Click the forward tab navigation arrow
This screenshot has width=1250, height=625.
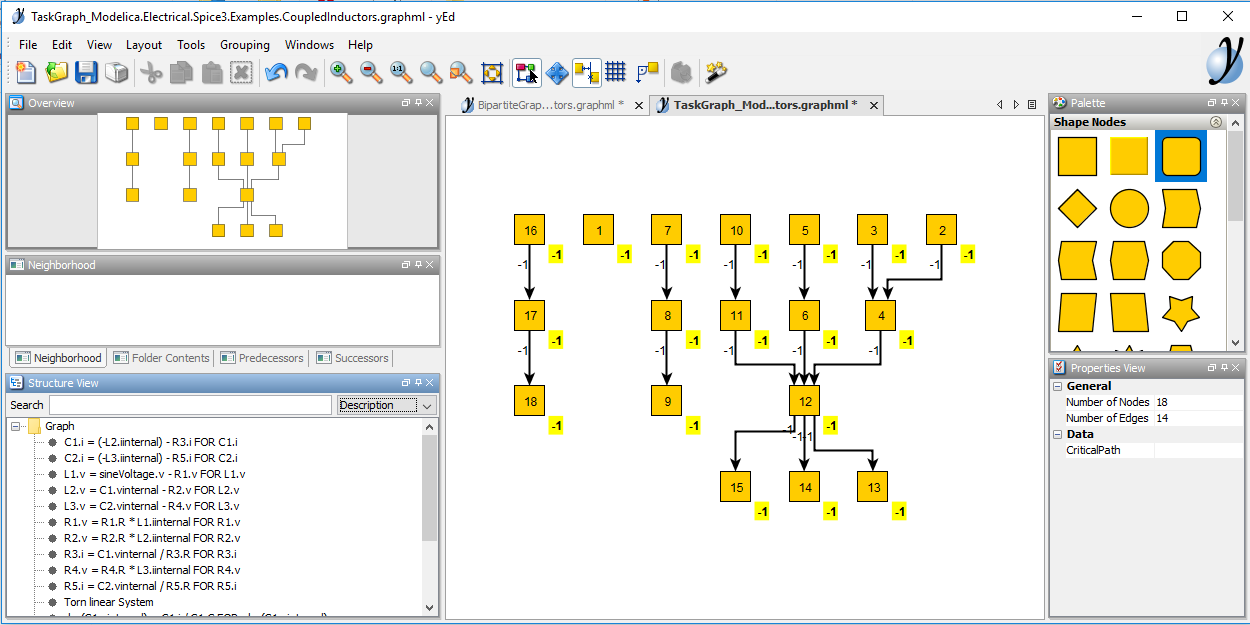1016,104
